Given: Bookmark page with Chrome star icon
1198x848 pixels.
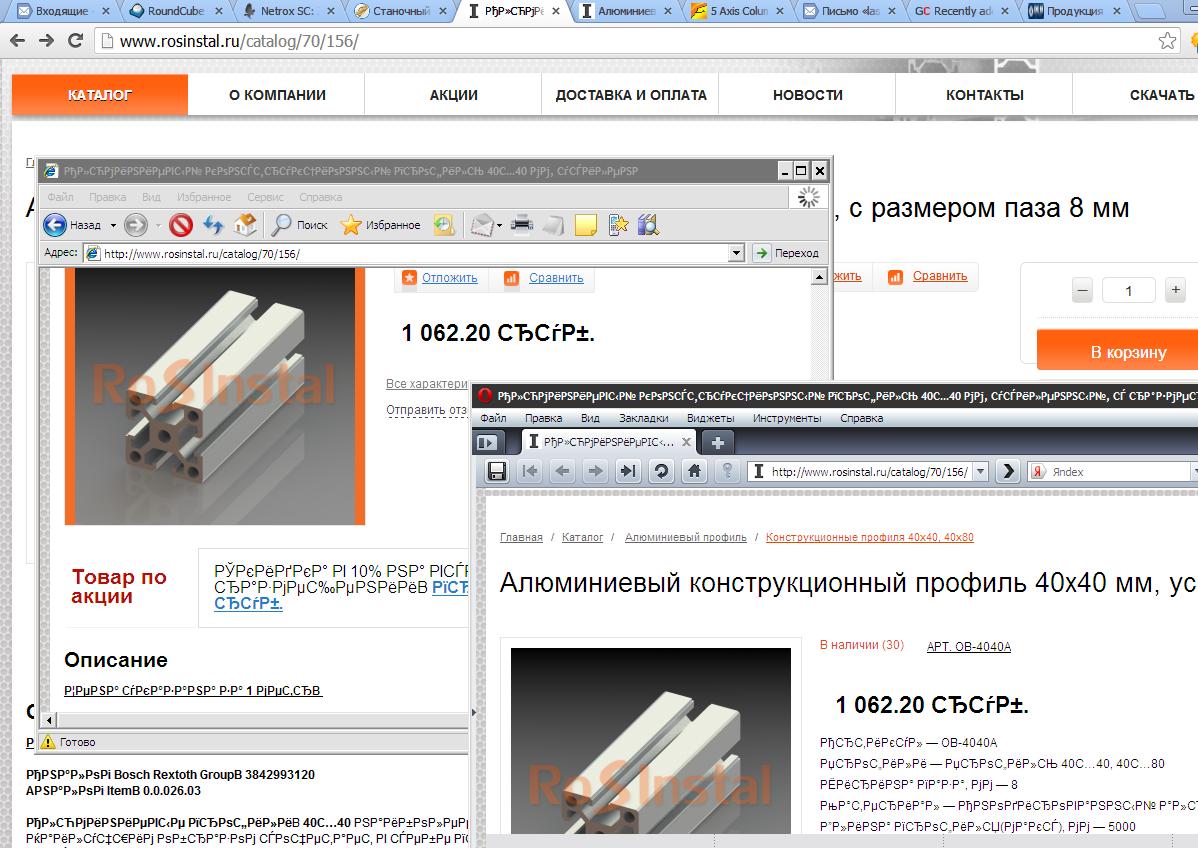Looking at the screenshot, I should 1167,40.
